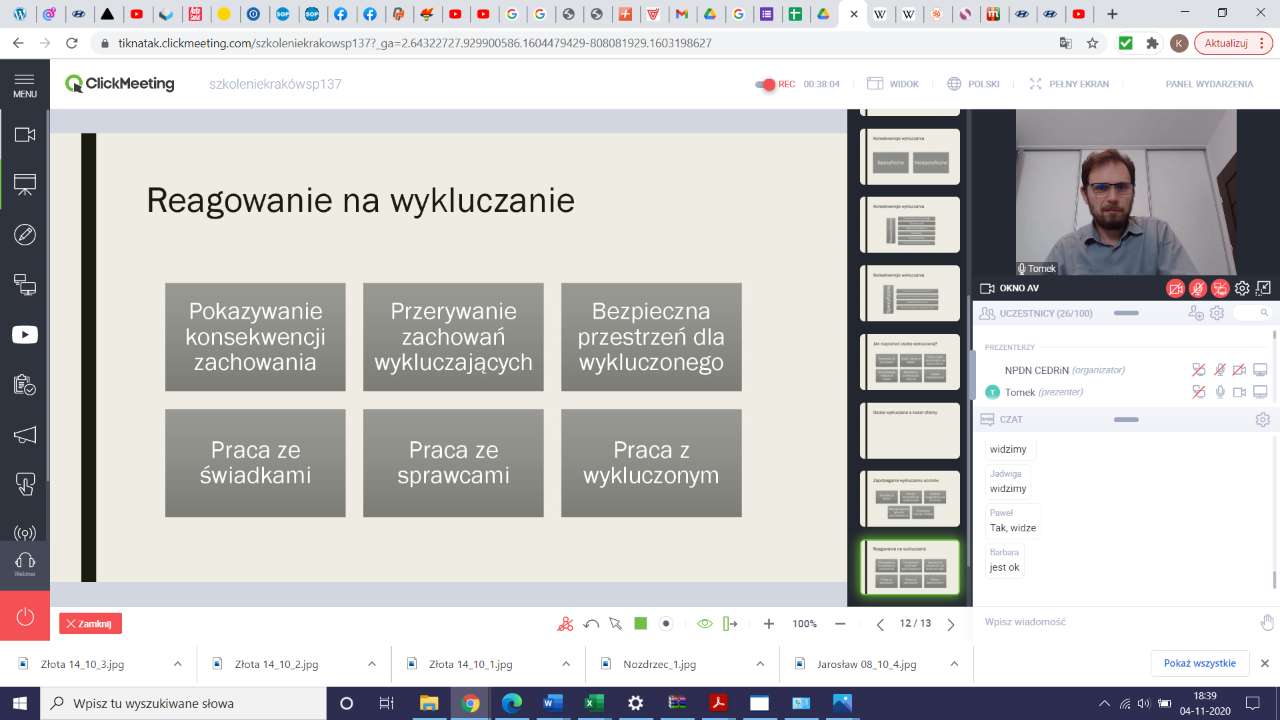Click the red Zamknij button
Screen dimensions: 1280x720
tap(90, 624)
